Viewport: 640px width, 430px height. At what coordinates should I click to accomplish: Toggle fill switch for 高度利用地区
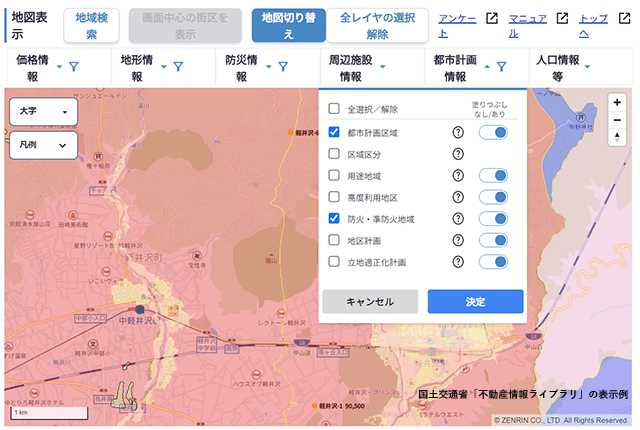(493, 197)
